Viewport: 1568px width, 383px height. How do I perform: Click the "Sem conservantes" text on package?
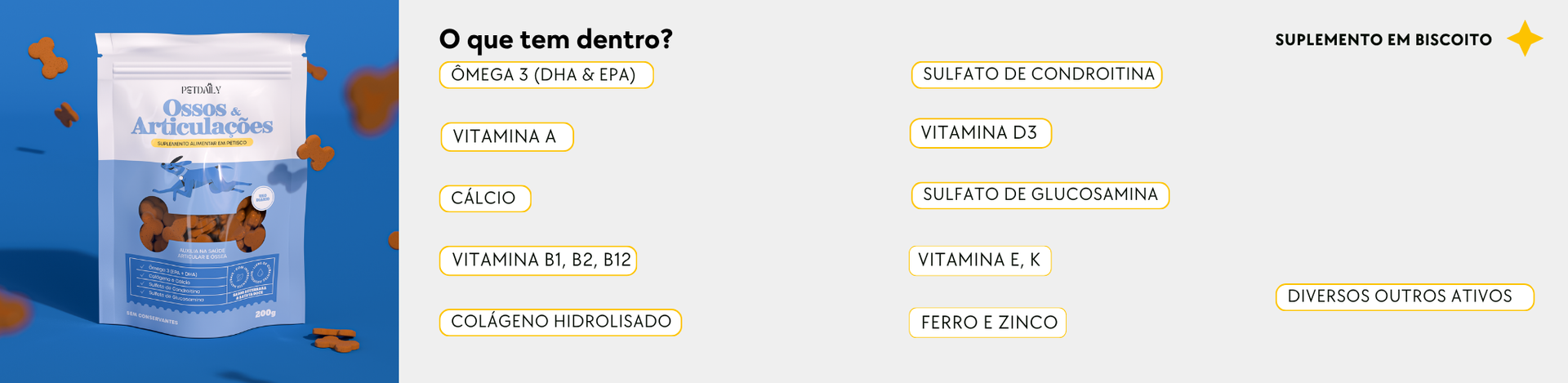coord(152,318)
